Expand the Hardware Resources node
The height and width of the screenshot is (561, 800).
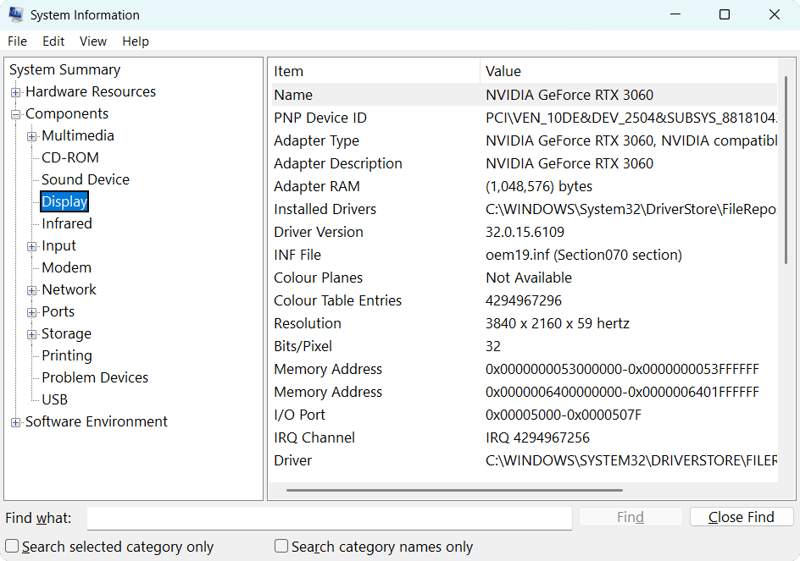coord(16,92)
